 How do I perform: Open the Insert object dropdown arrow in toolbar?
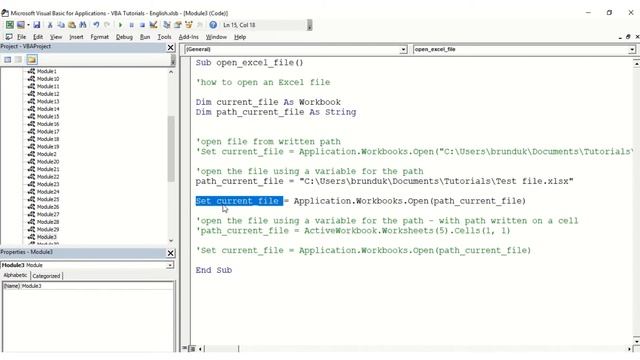click(28, 25)
